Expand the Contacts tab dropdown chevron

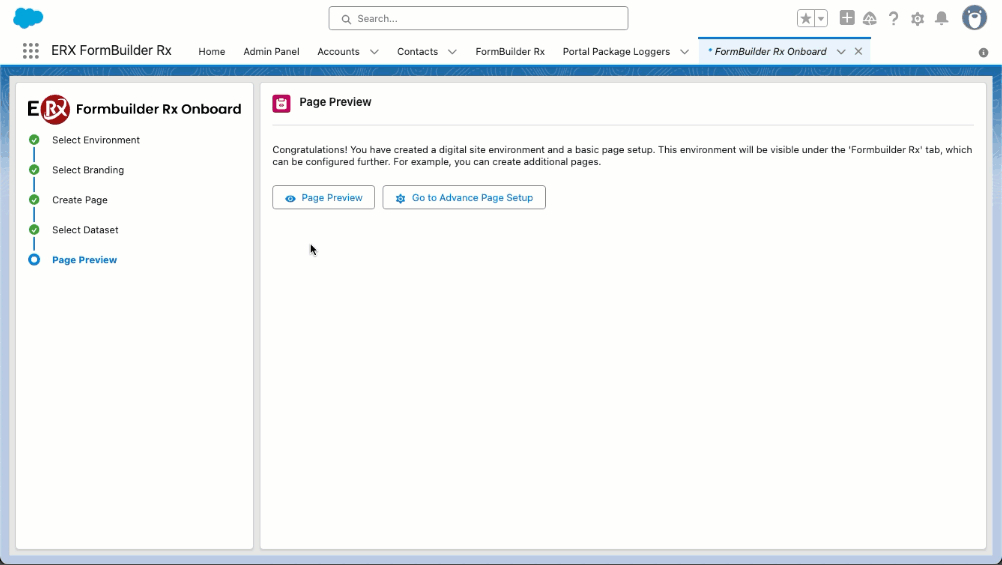[452, 51]
